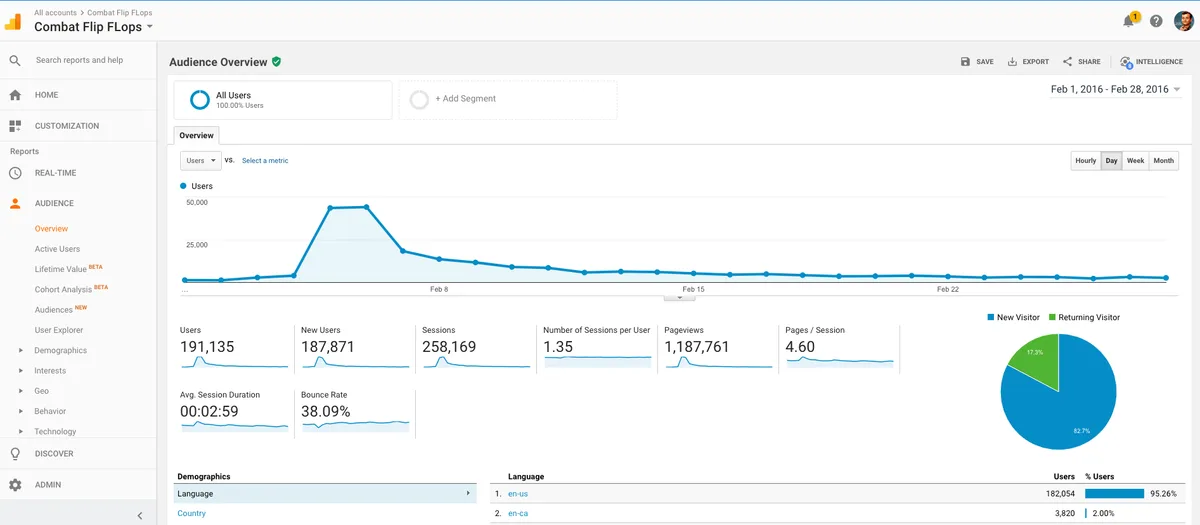The width and height of the screenshot is (1200, 525).
Task: Click the Discover lightbulb icon
Action: pyautogui.click(x=15, y=453)
